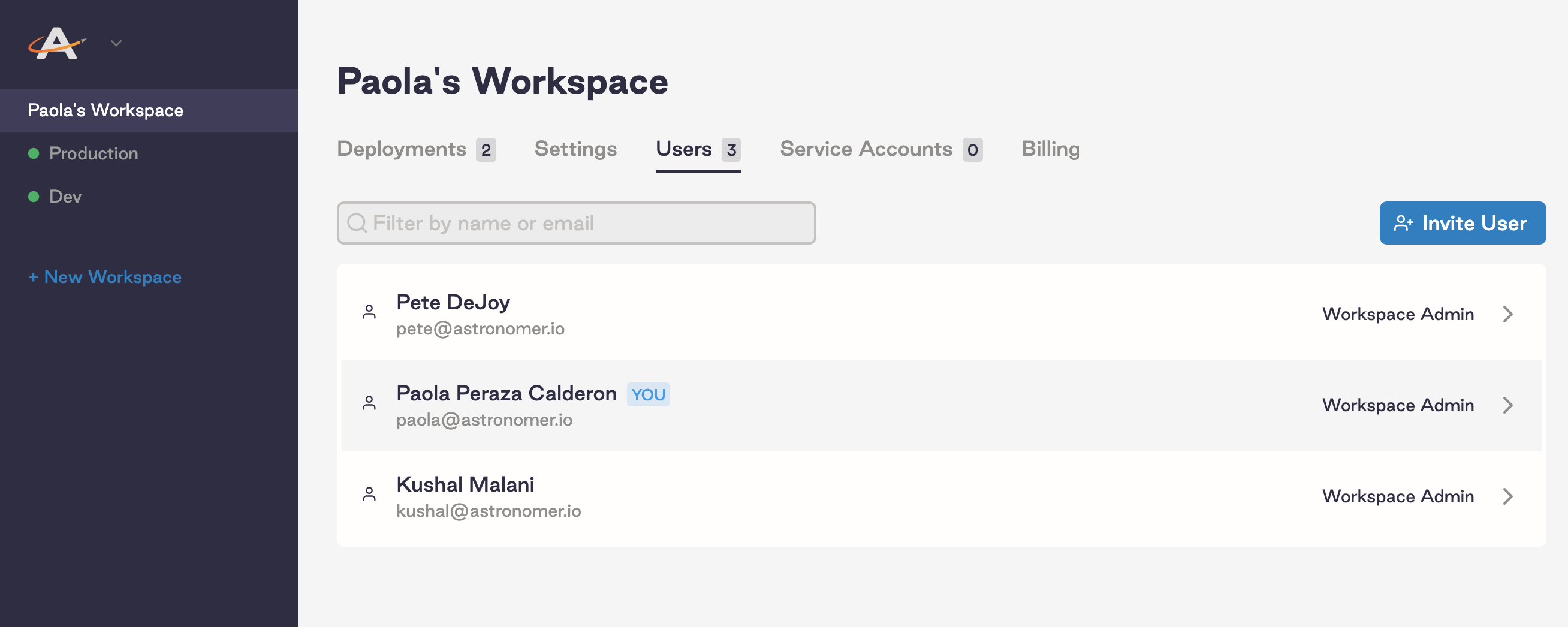Expand Pete DeJoy's user details via right chevron
The image size is (1568, 627).
[1507, 313]
